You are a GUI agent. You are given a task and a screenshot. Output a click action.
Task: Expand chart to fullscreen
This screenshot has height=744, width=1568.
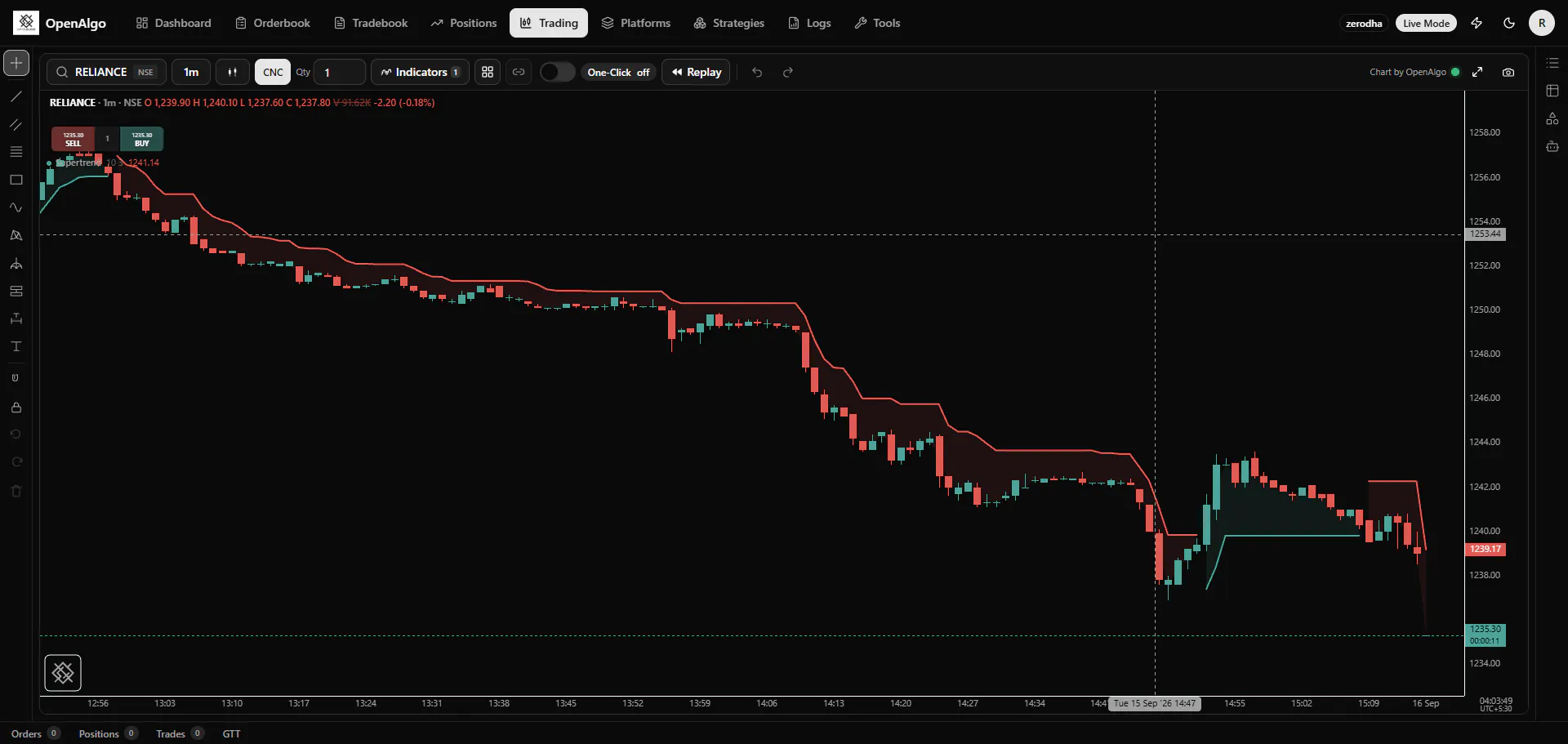1477,72
